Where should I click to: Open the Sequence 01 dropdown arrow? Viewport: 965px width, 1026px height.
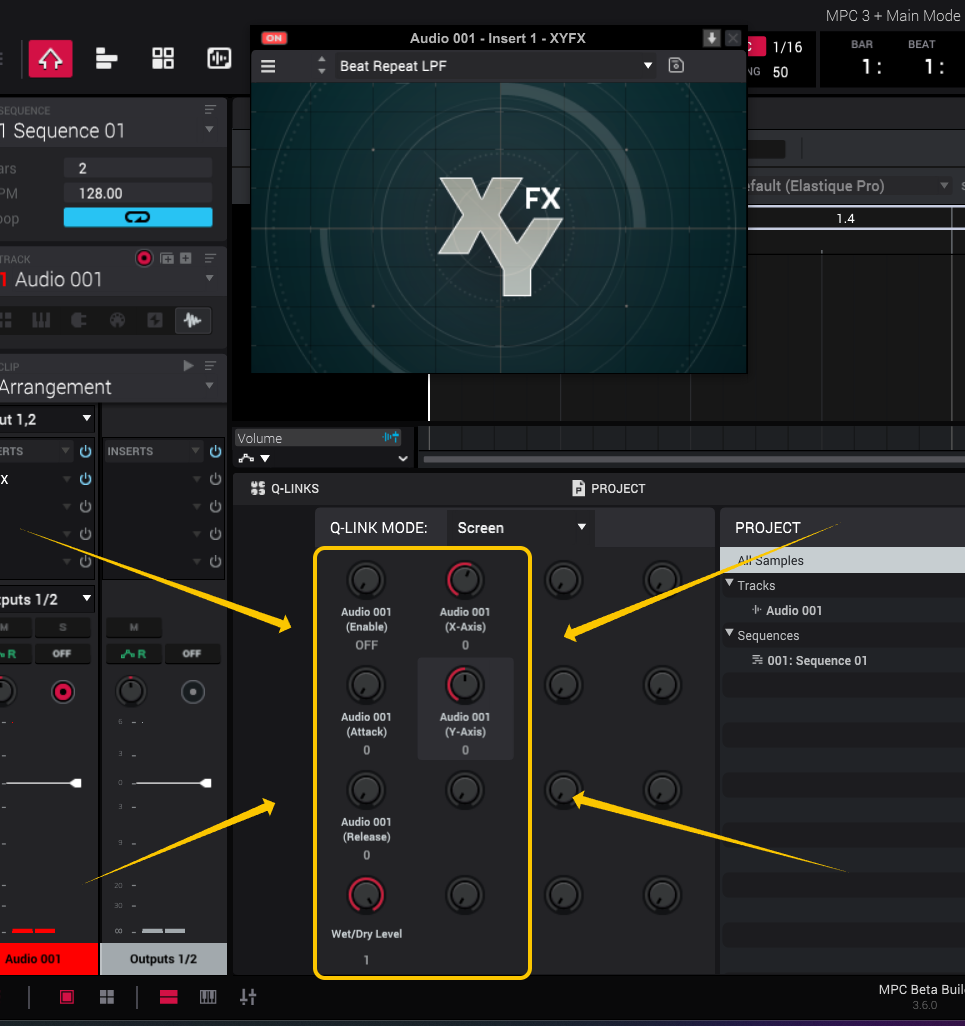pos(209,130)
